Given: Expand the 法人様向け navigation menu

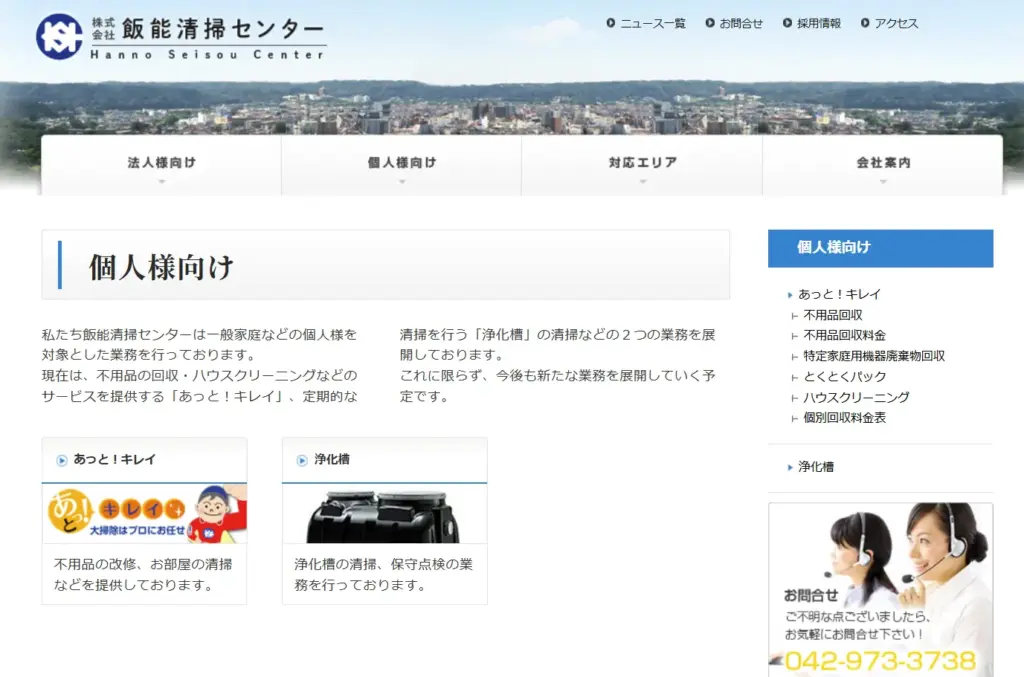Looking at the screenshot, I should 161,165.
